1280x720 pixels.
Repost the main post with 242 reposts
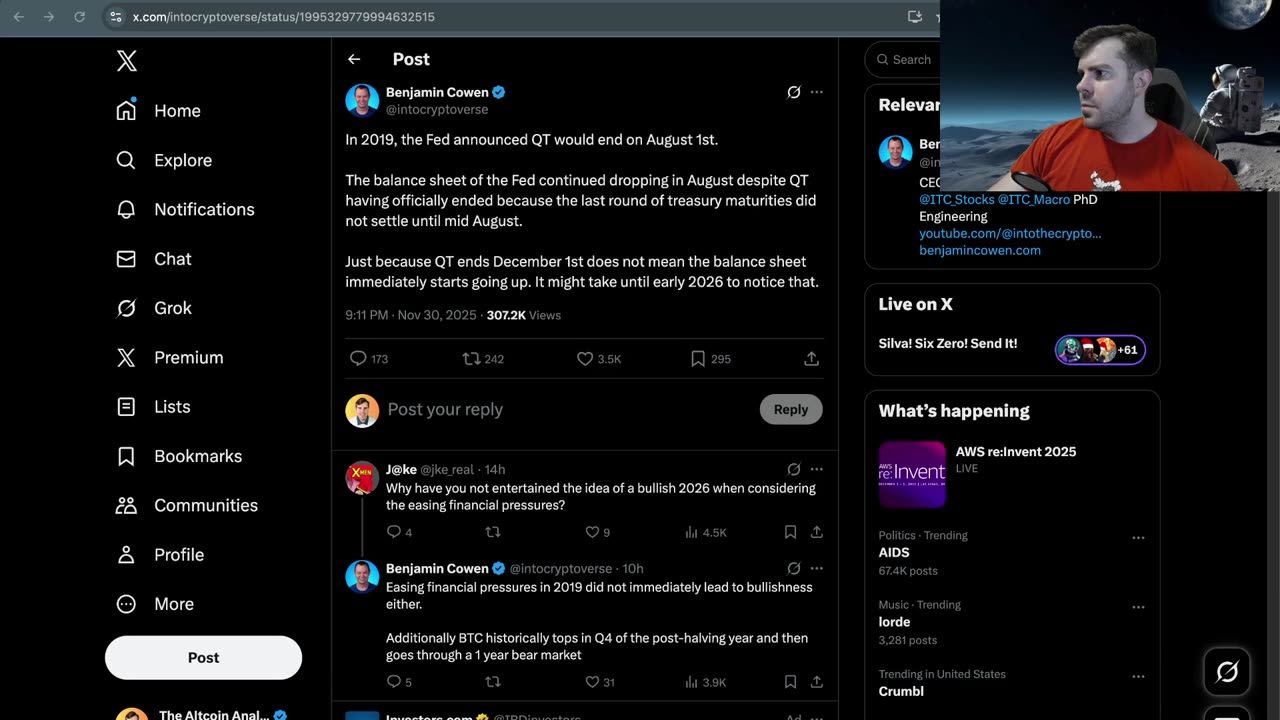(472, 358)
